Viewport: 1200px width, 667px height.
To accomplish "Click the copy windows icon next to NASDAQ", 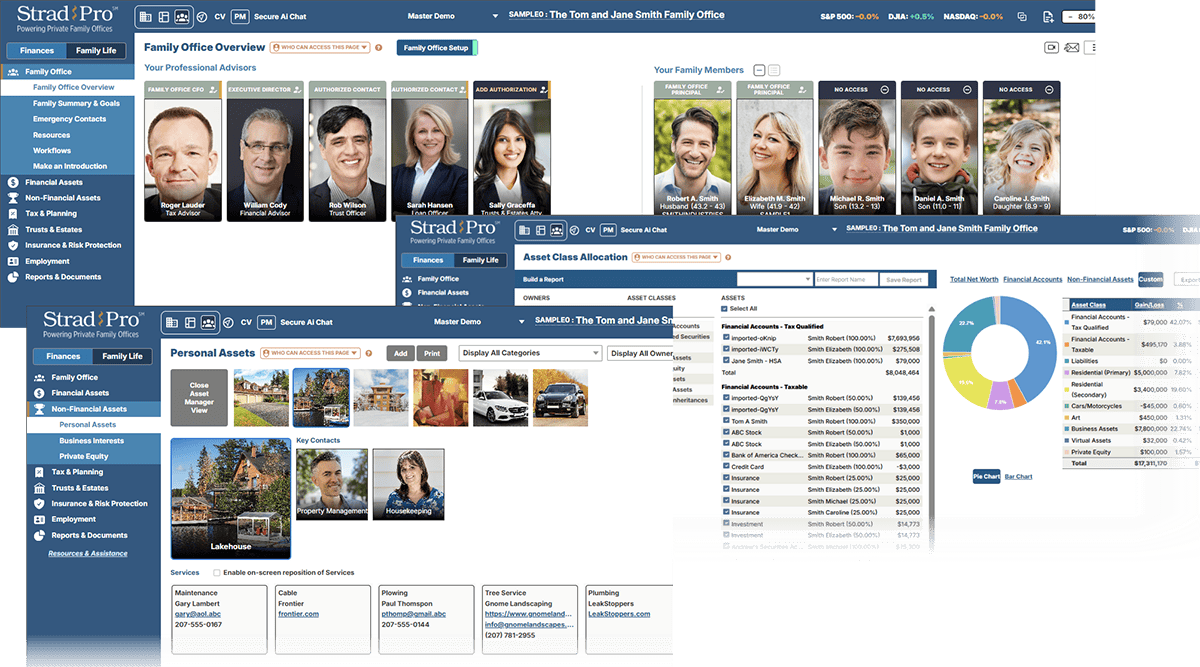I will click(x=1021, y=17).
